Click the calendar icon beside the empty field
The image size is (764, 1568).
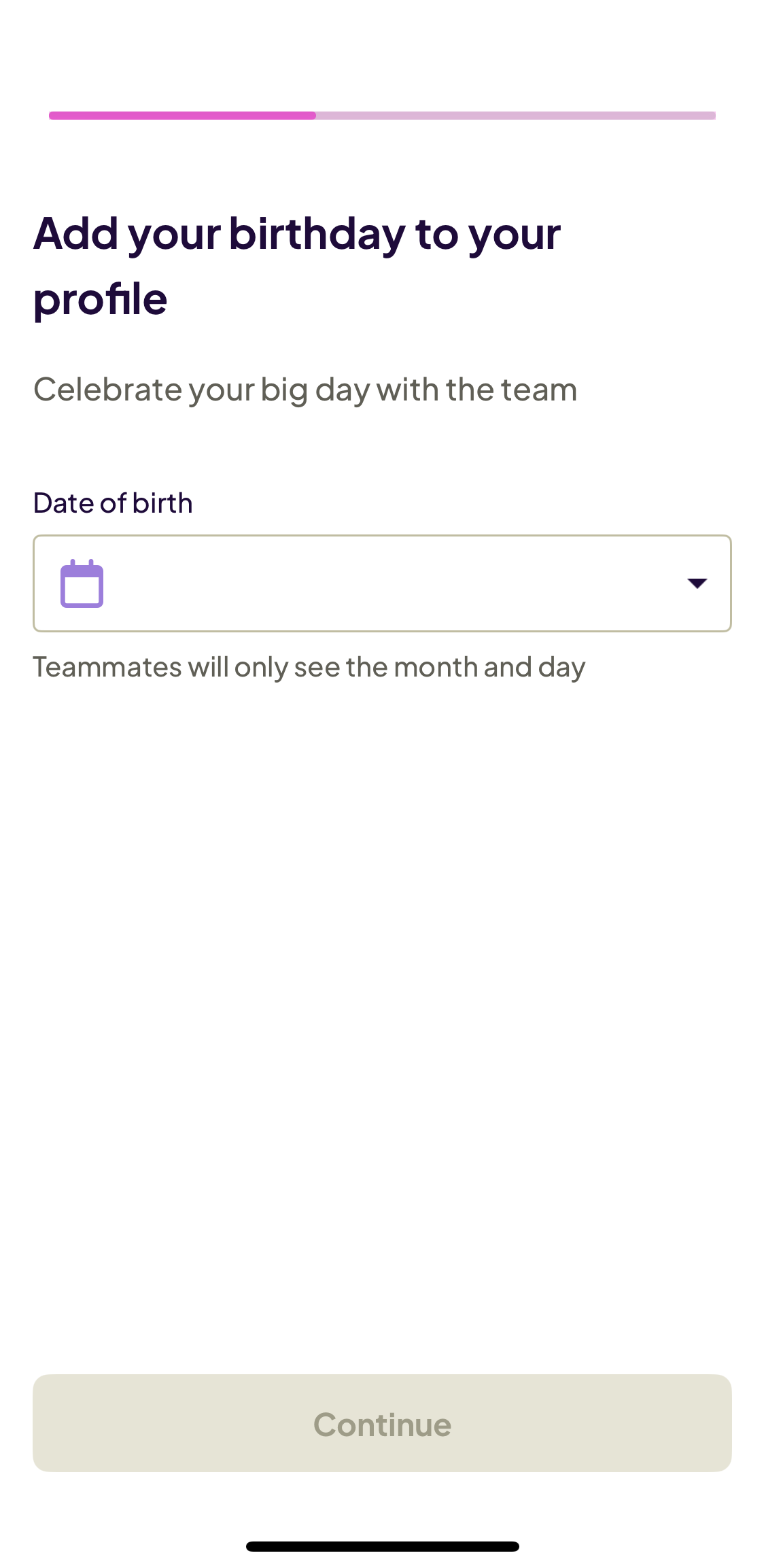[81, 583]
